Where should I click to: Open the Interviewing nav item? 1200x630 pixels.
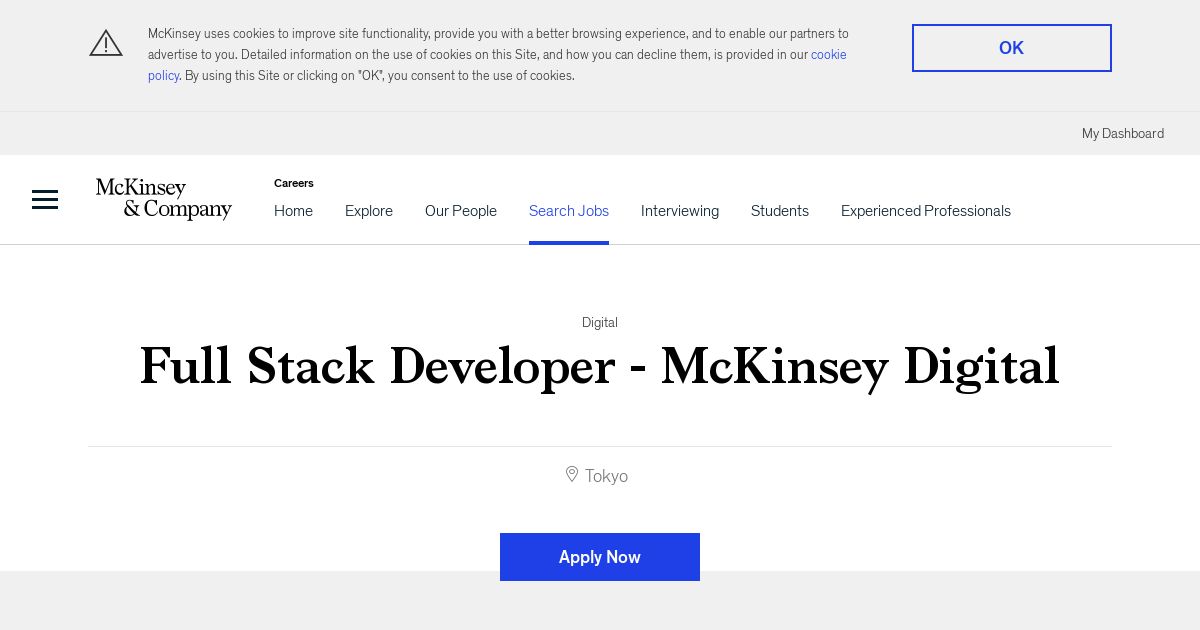pyautogui.click(x=680, y=211)
